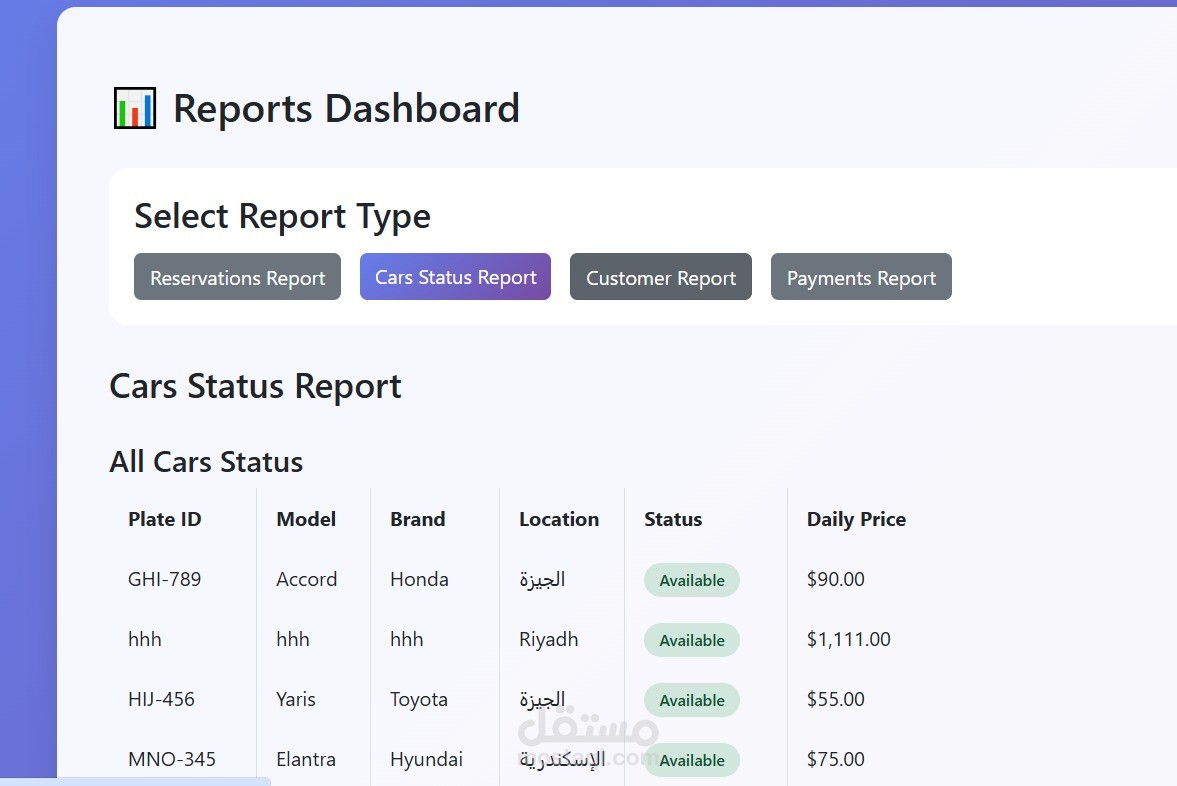The image size is (1177, 786).
Task: Select the GHI-789 plate ID cell
Action: pos(164,579)
